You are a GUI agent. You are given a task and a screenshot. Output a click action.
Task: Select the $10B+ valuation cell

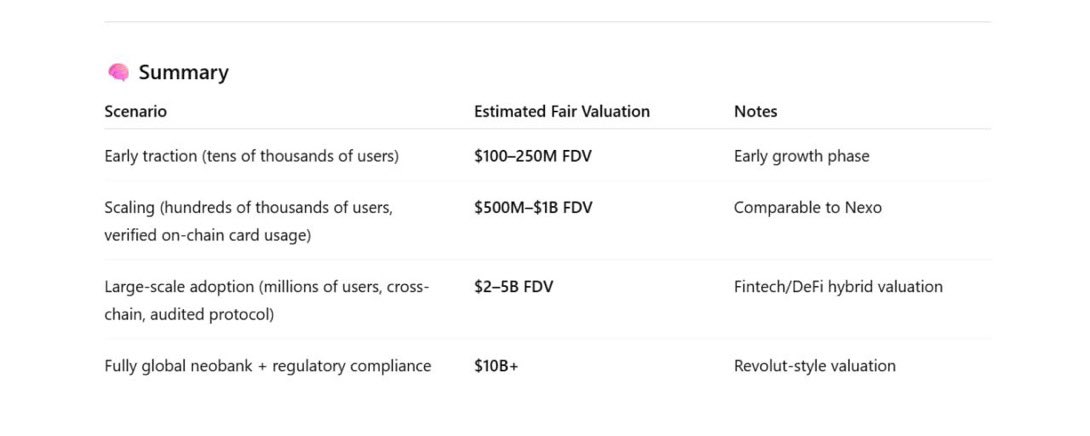pos(496,366)
